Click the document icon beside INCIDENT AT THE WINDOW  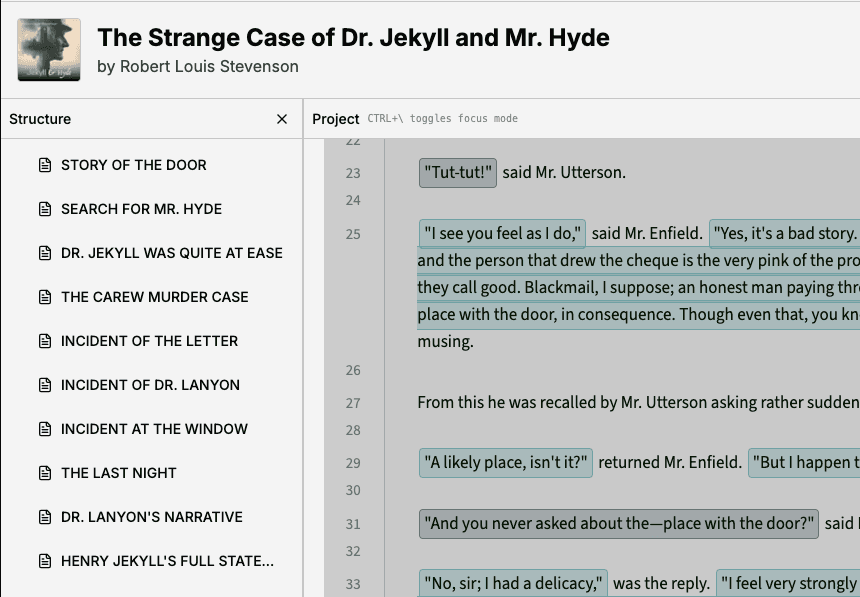click(42, 429)
